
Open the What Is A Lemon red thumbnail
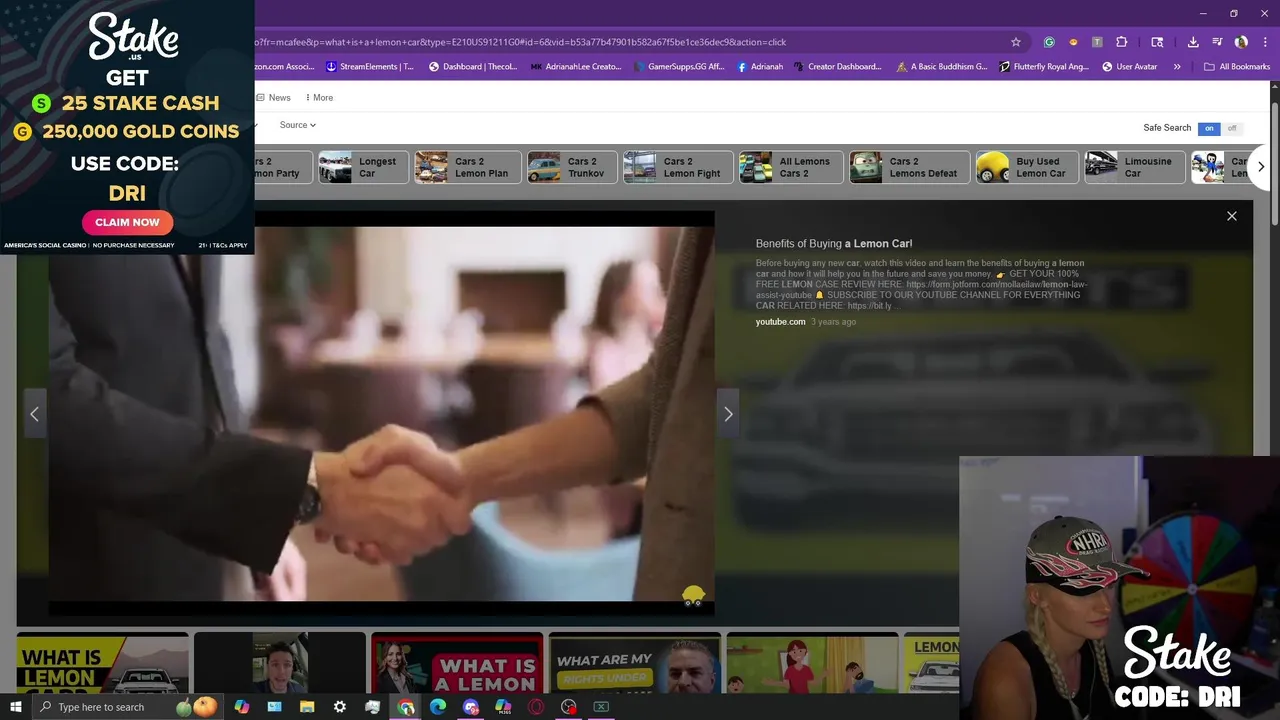tap(457, 663)
